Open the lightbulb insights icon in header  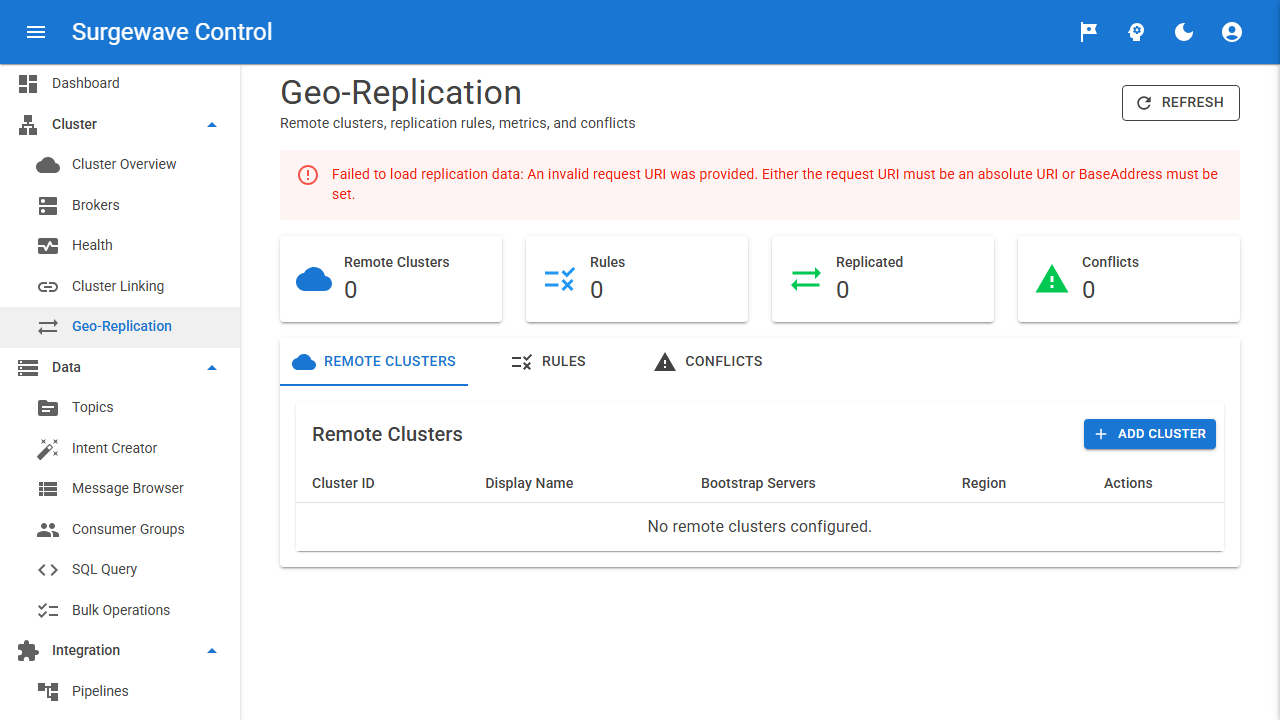coord(1136,32)
